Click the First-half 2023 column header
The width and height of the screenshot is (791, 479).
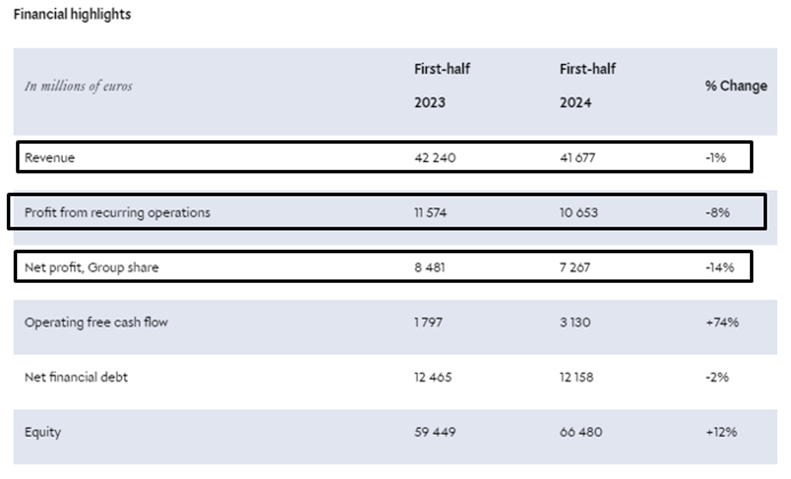(x=442, y=86)
